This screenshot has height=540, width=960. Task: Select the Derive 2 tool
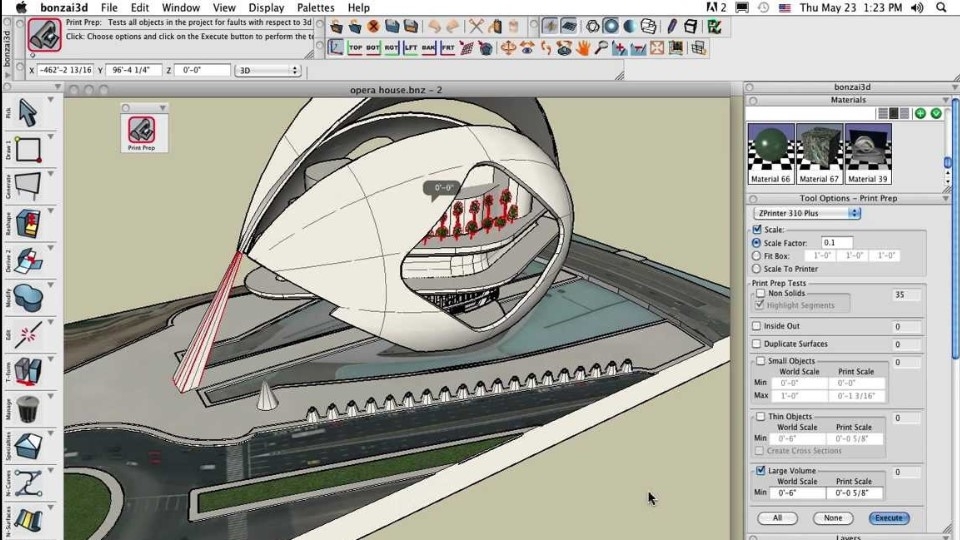coord(28,261)
